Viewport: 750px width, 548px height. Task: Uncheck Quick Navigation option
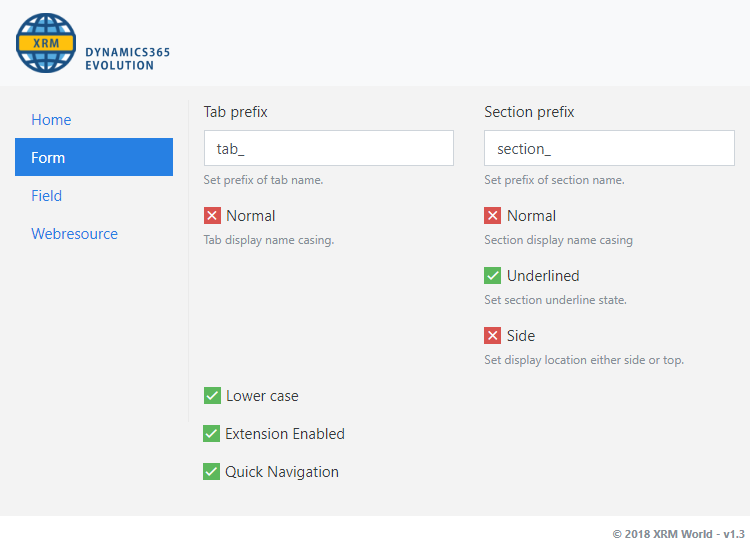(x=211, y=471)
